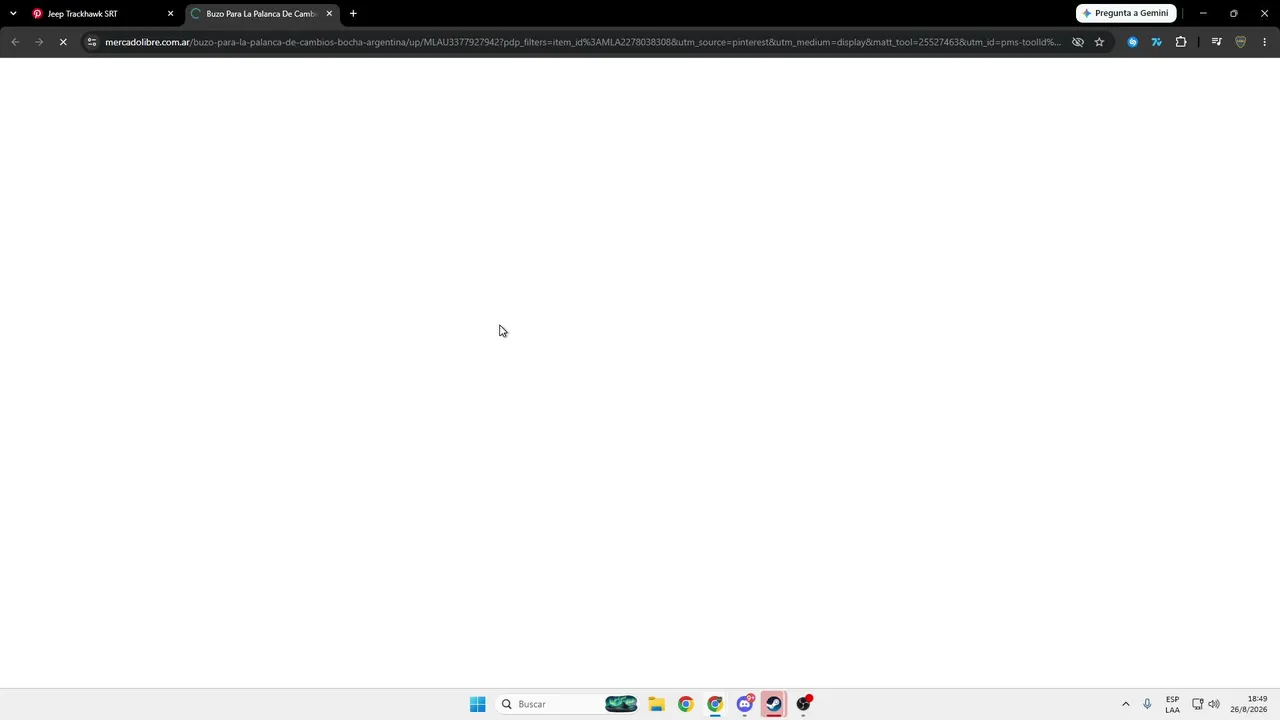Switch ESP LAA keyboard language
This screenshot has width=1280, height=720.
tap(1172, 704)
